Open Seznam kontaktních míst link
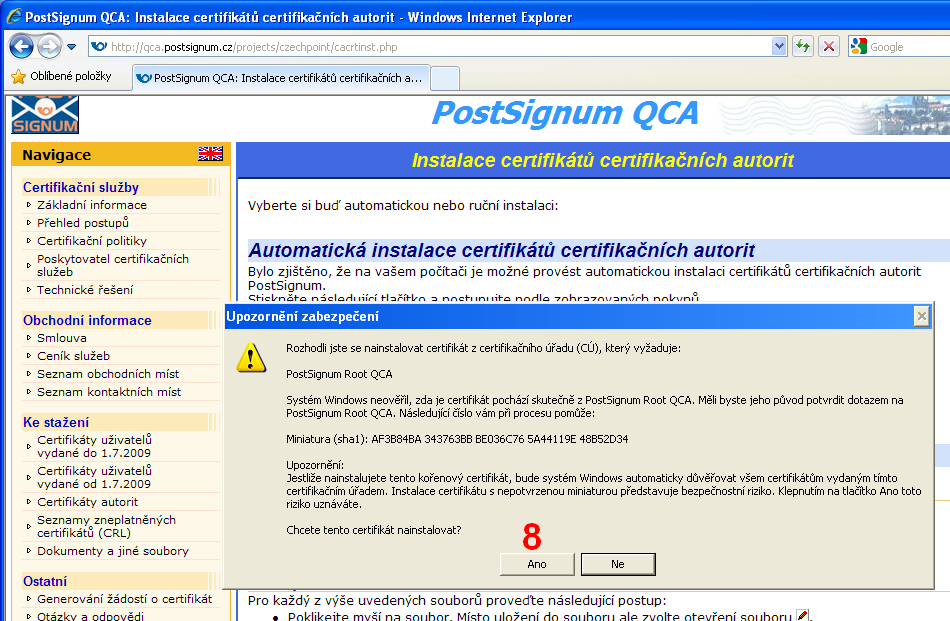This screenshot has width=950, height=621. tap(109, 392)
